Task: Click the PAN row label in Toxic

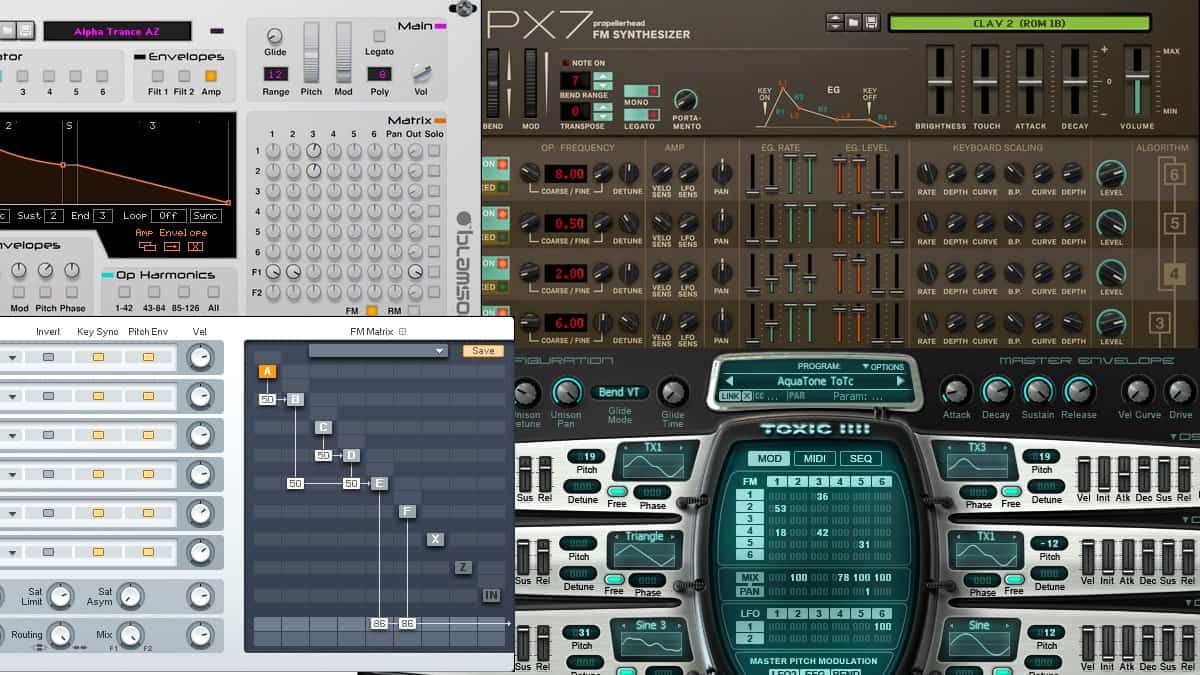Action: coord(750,591)
